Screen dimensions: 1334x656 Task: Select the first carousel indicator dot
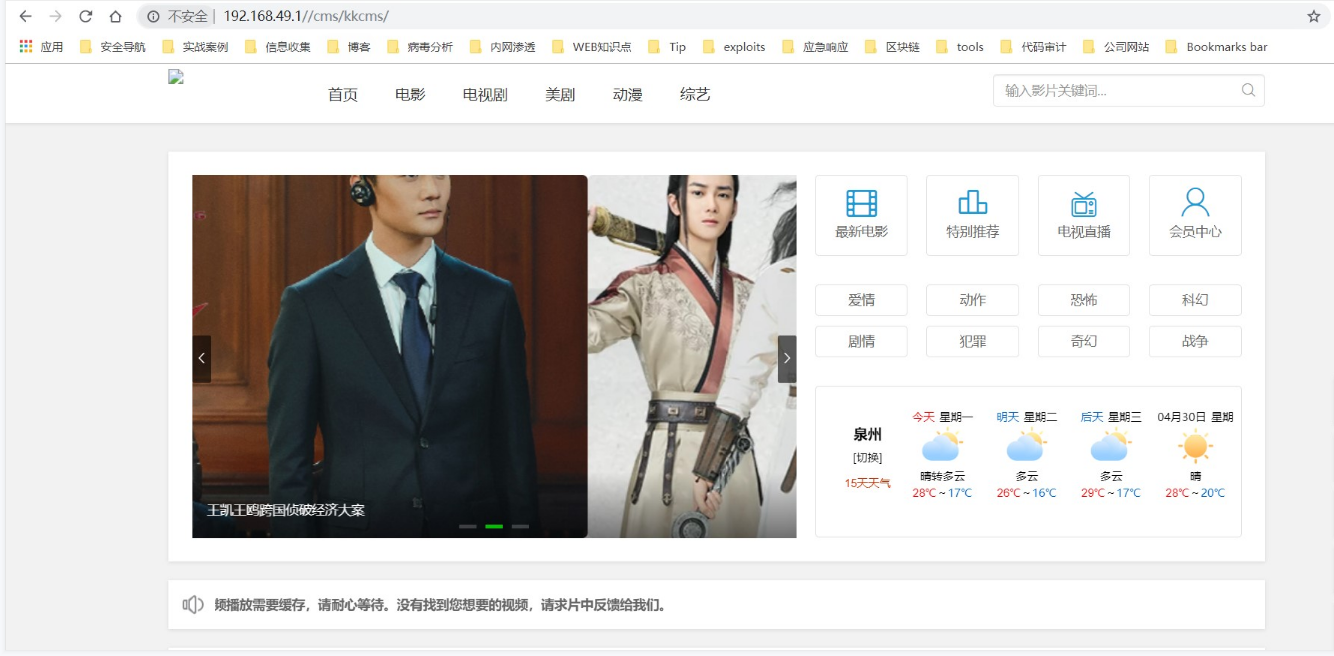point(468,526)
